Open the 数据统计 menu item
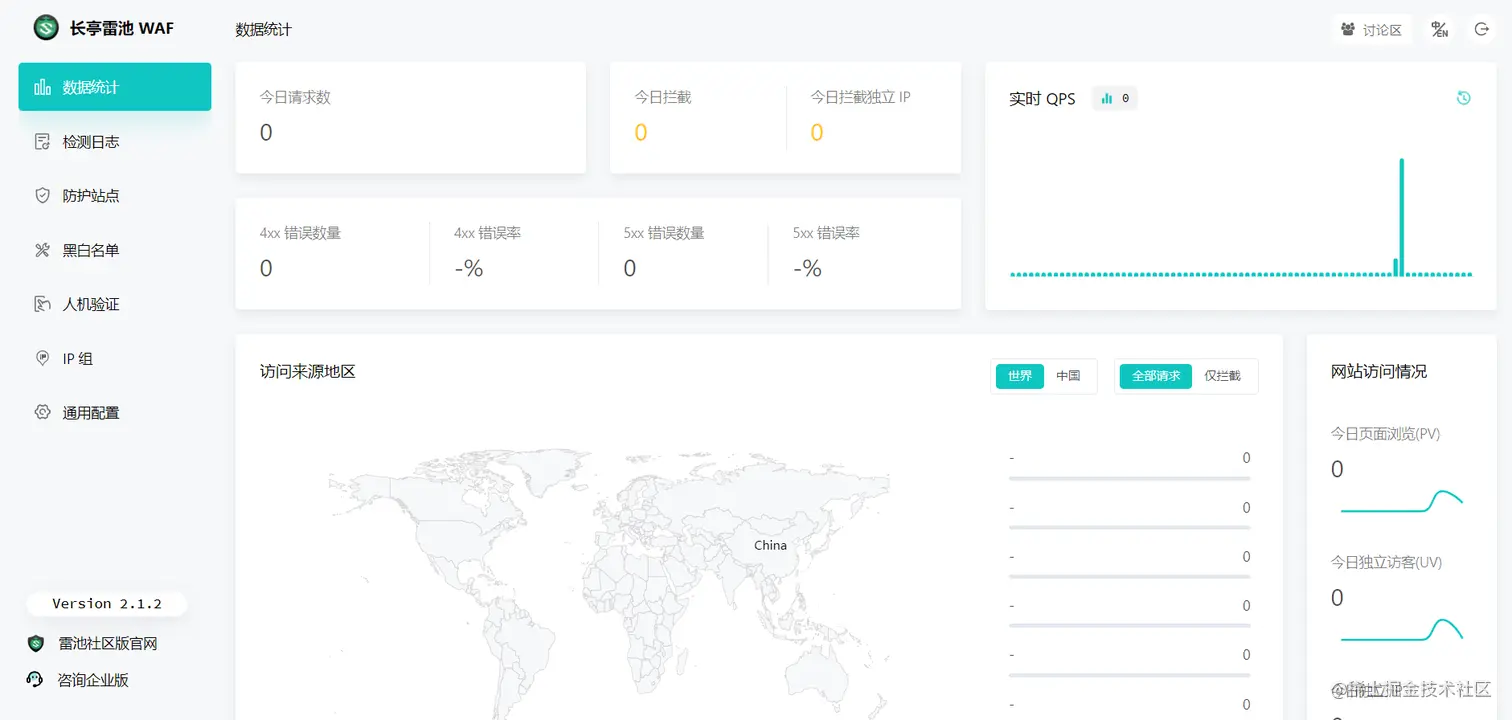Viewport: 1512px width, 720px height. coord(115,87)
